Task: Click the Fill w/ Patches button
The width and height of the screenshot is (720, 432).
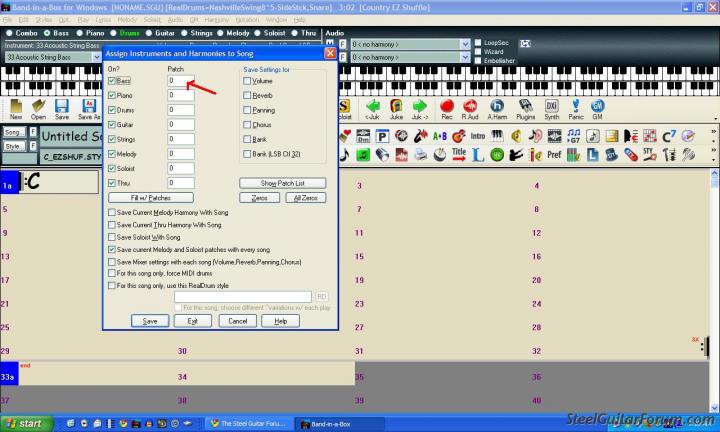Action: click(x=151, y=197)
